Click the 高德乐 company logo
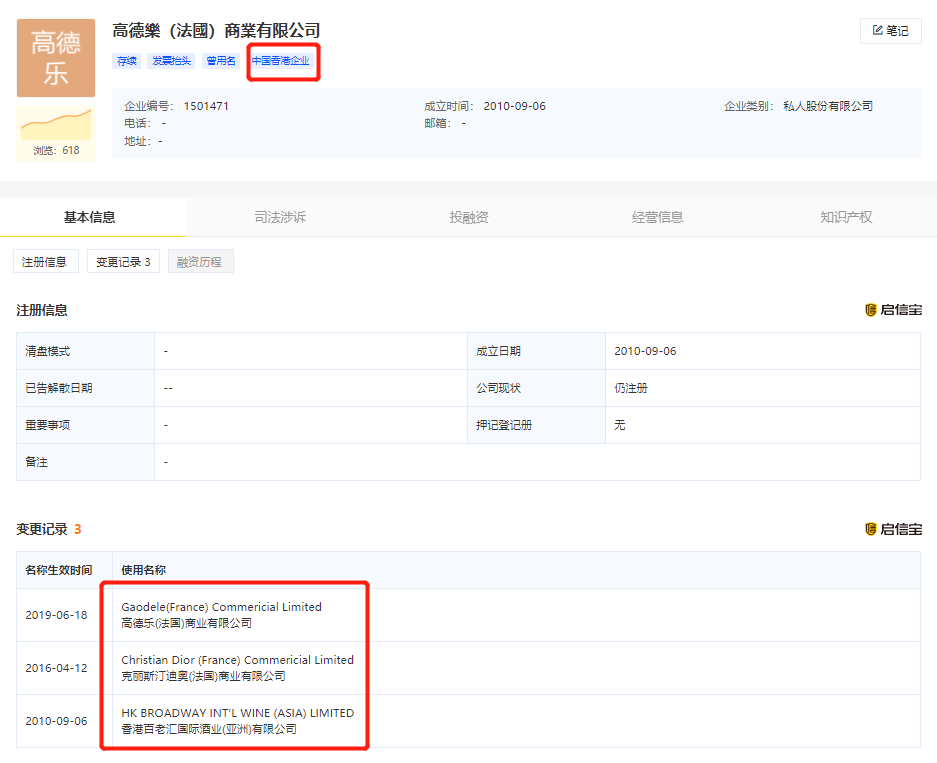 56,58
